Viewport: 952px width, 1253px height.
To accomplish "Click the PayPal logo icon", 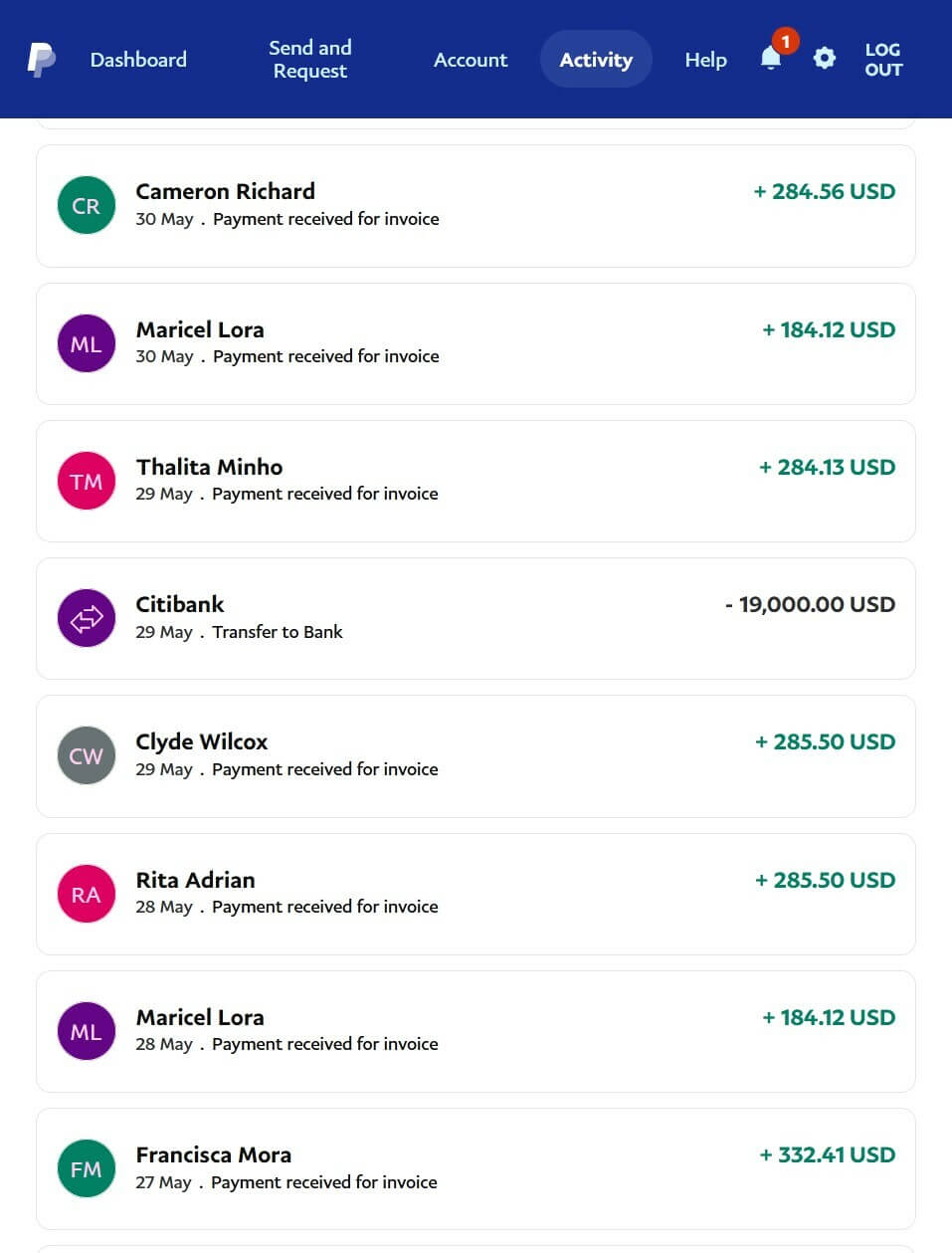I will [x=41, y=60].
